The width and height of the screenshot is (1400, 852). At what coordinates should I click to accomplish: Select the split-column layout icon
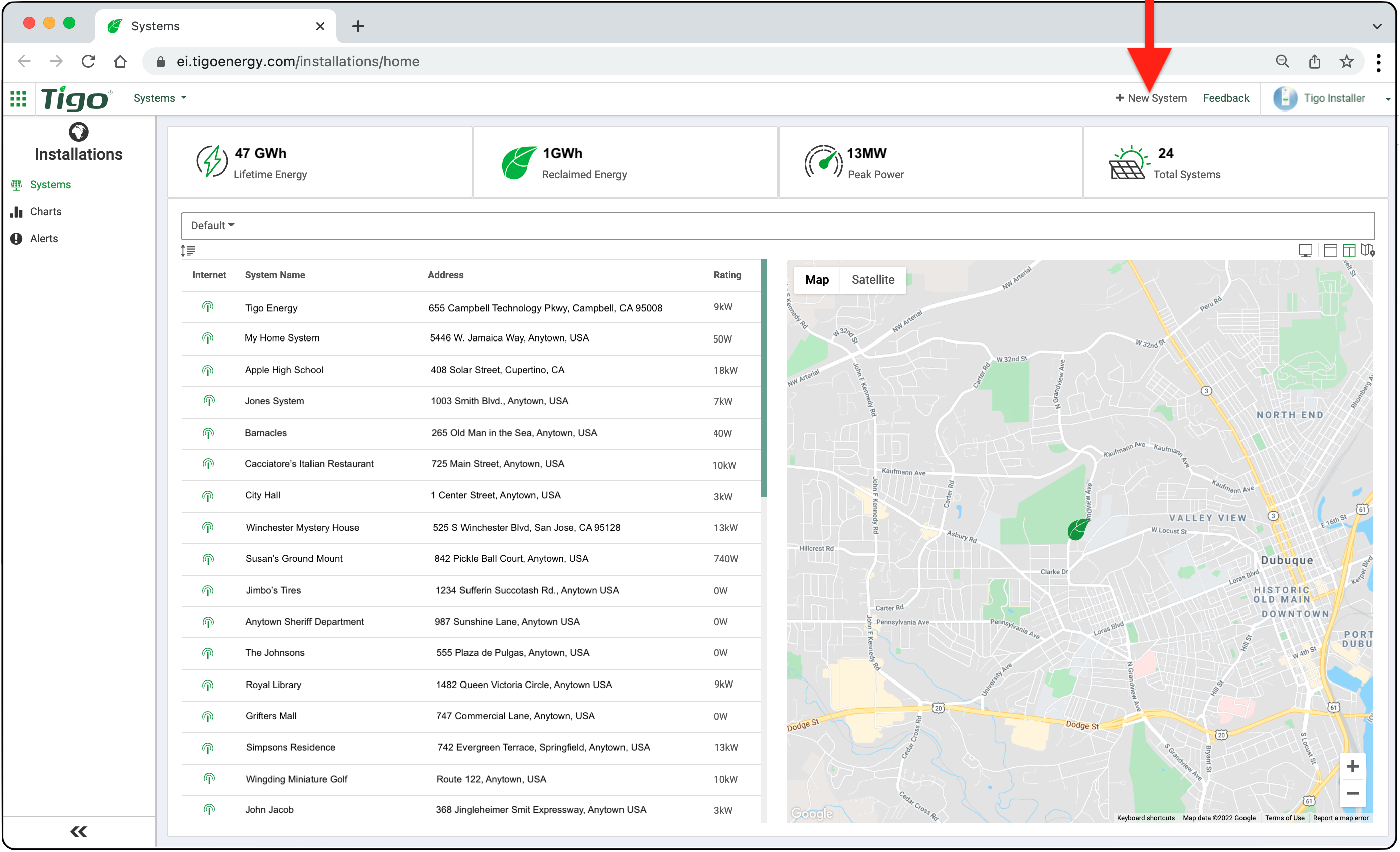(x=1349, y=250)
